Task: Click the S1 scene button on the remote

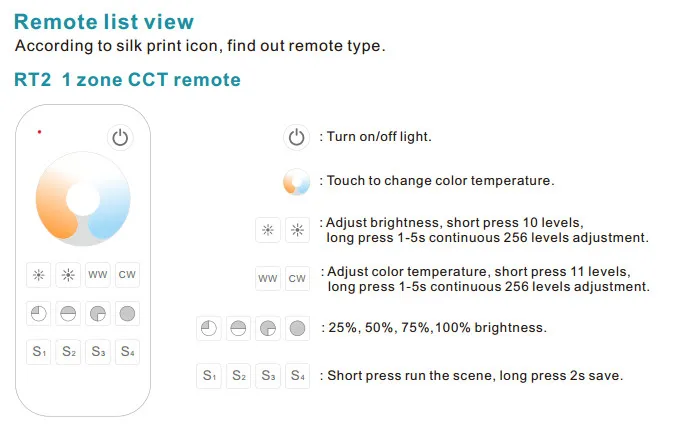Action: coord(39,352)
